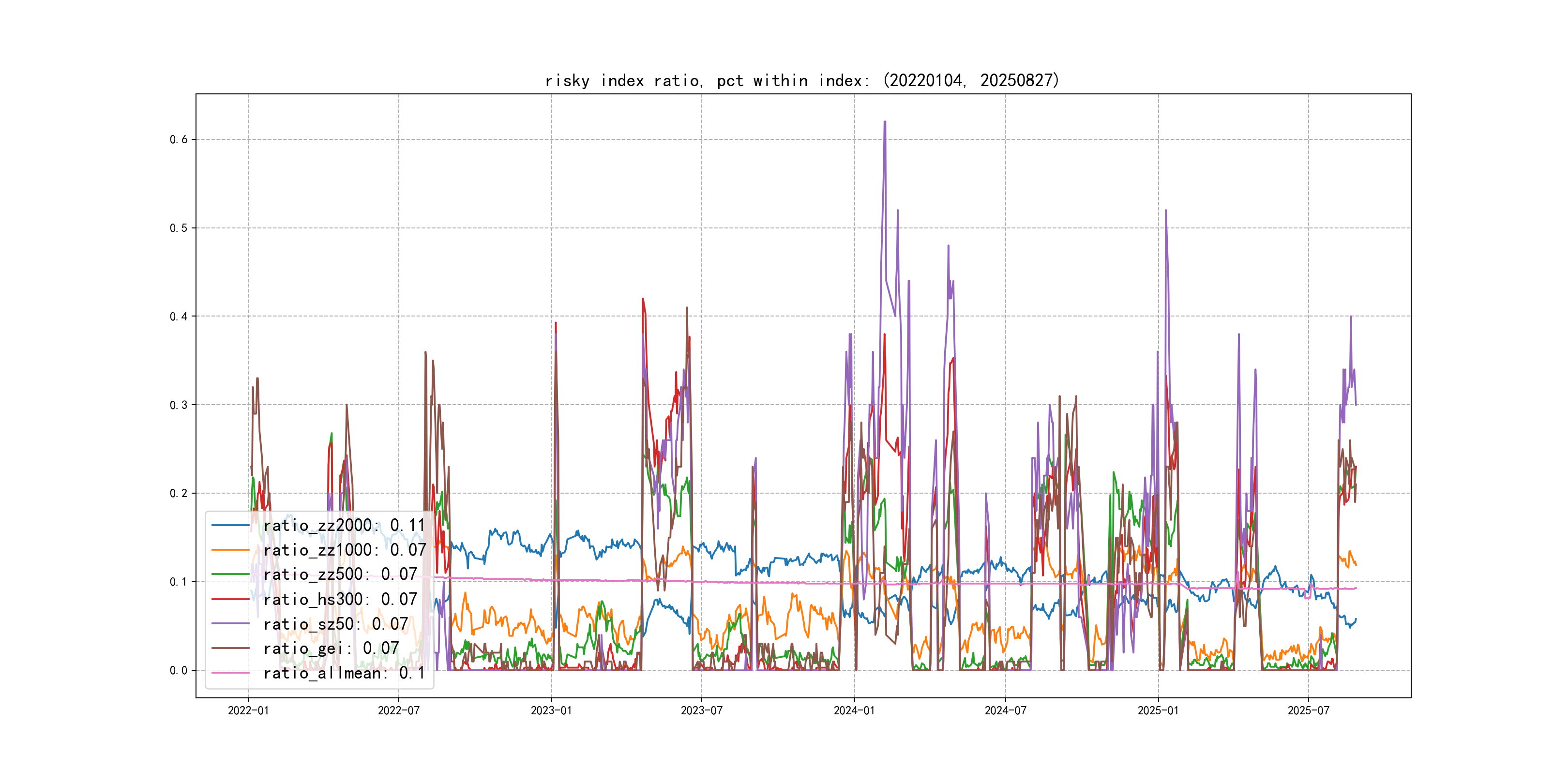Screen dimensions: 1568x784
Task: Click the 2023-07 x-axis tick label
Action: pyautogui.click(x=701, y=710)
